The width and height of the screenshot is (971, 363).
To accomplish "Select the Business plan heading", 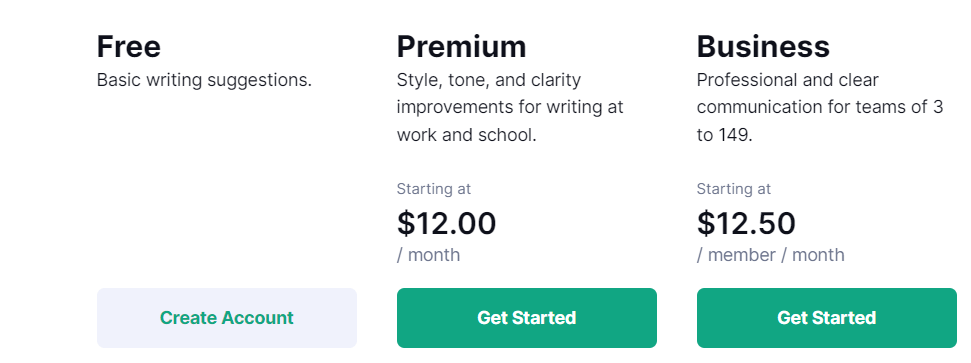I will click(763, 46).
